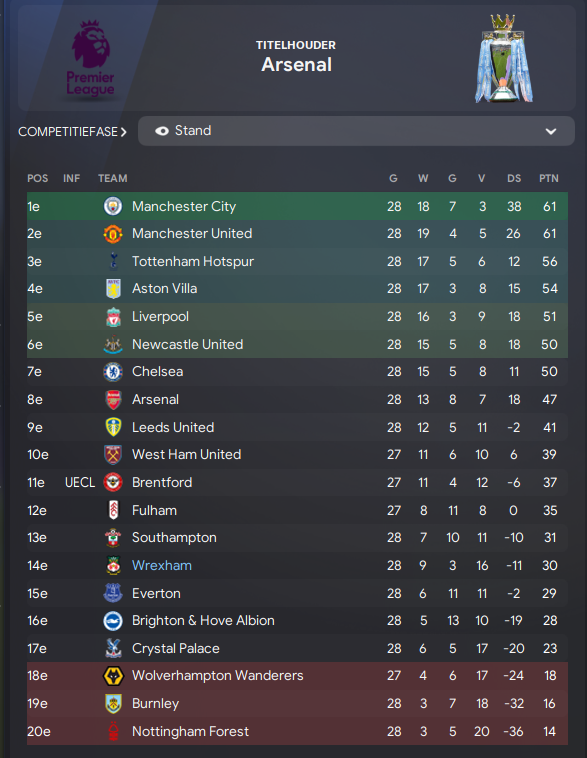Sort table by PTN column header

click(549, 178)
